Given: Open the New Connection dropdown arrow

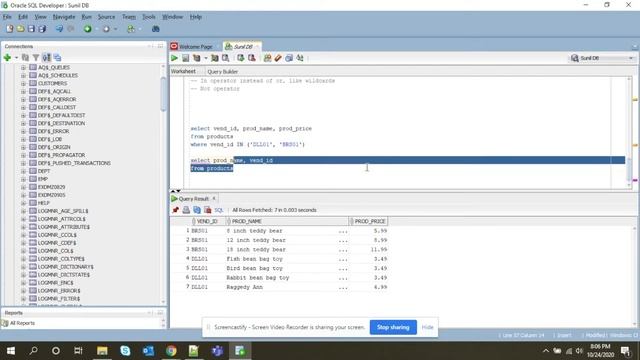Looking at the screenshot, I should (x=16, y=58).
